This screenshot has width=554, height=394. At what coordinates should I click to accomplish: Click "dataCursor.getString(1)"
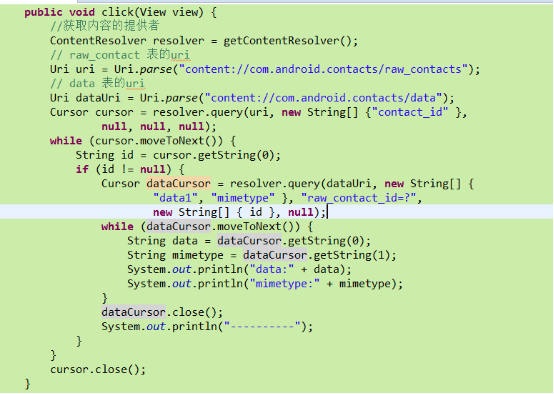tap(316, 255)
